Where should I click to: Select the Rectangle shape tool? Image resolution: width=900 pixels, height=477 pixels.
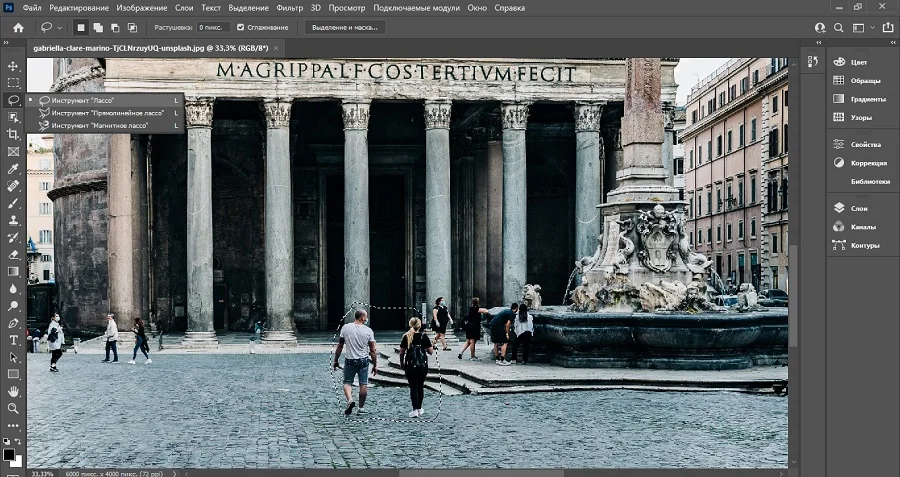click(x=13, y=374)
